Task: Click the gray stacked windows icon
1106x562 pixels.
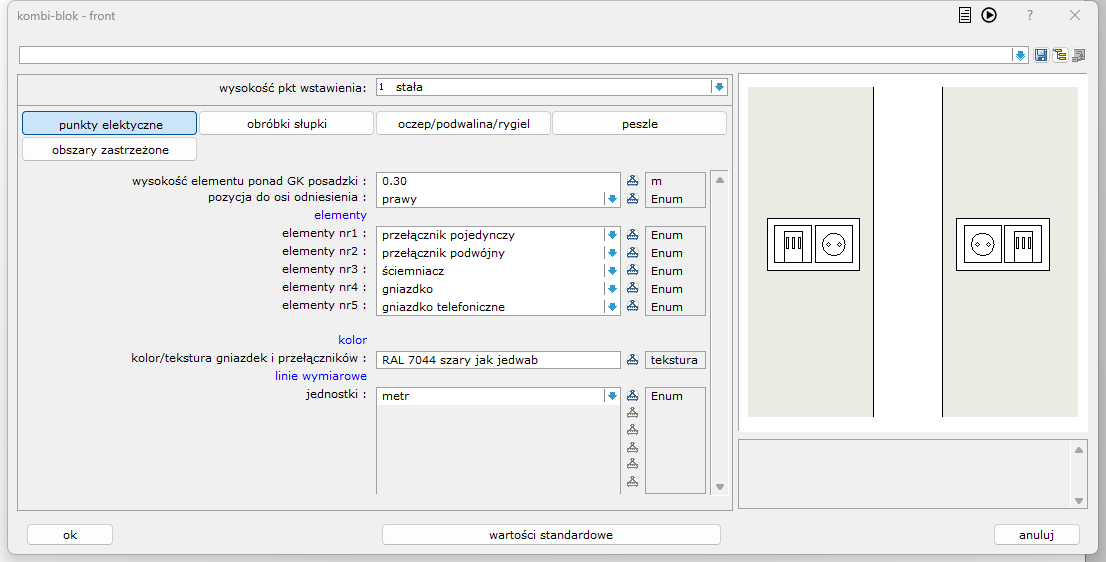Action: 1078,55
